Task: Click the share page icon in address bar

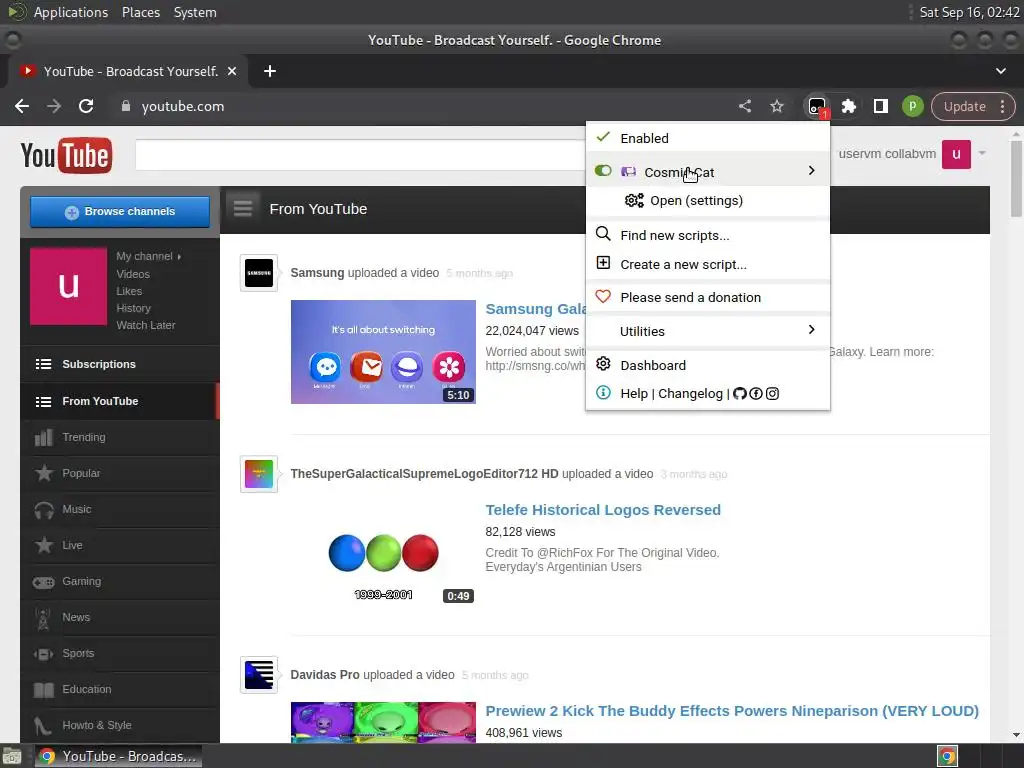Action: pyautogui.click(x=744, y=106)
